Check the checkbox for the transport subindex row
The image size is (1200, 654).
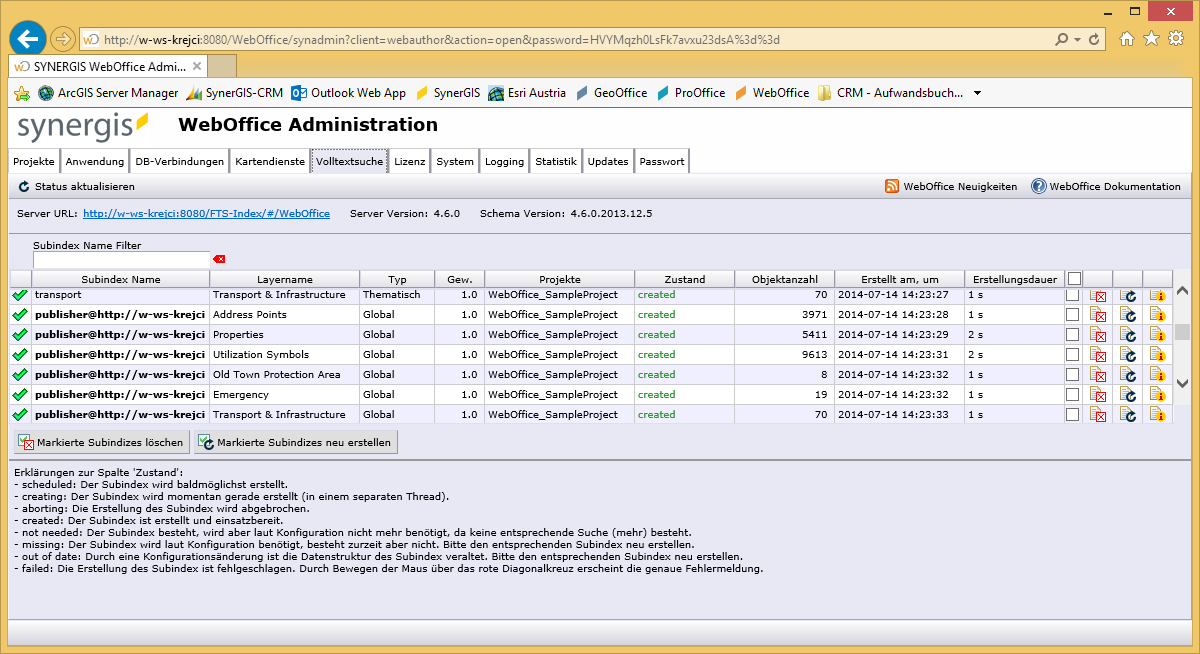[1073, 295]
